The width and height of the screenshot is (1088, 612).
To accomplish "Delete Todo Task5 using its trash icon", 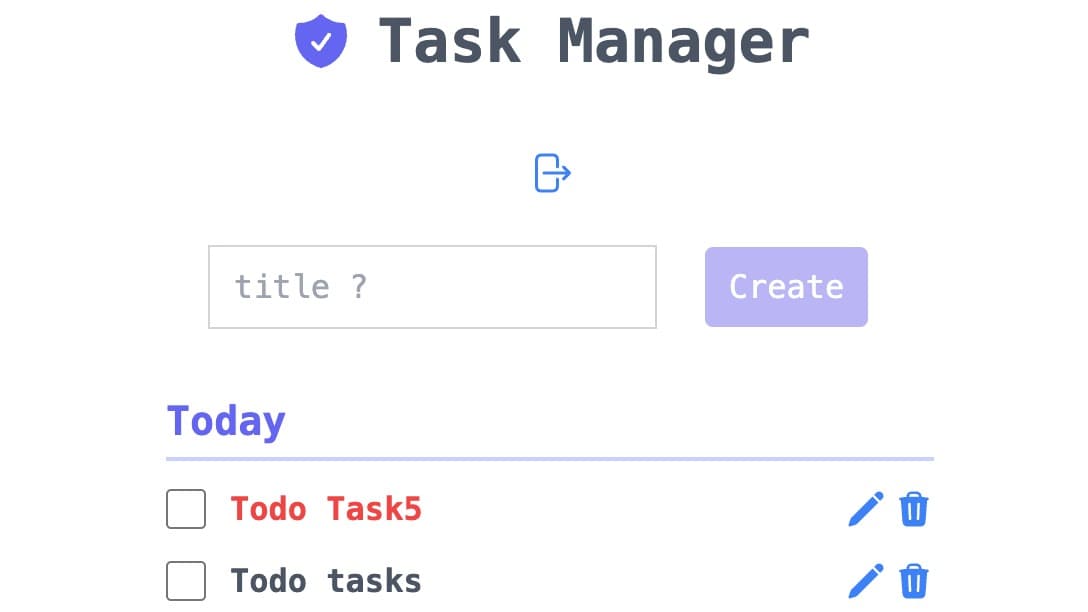I will tap(913, 510).
